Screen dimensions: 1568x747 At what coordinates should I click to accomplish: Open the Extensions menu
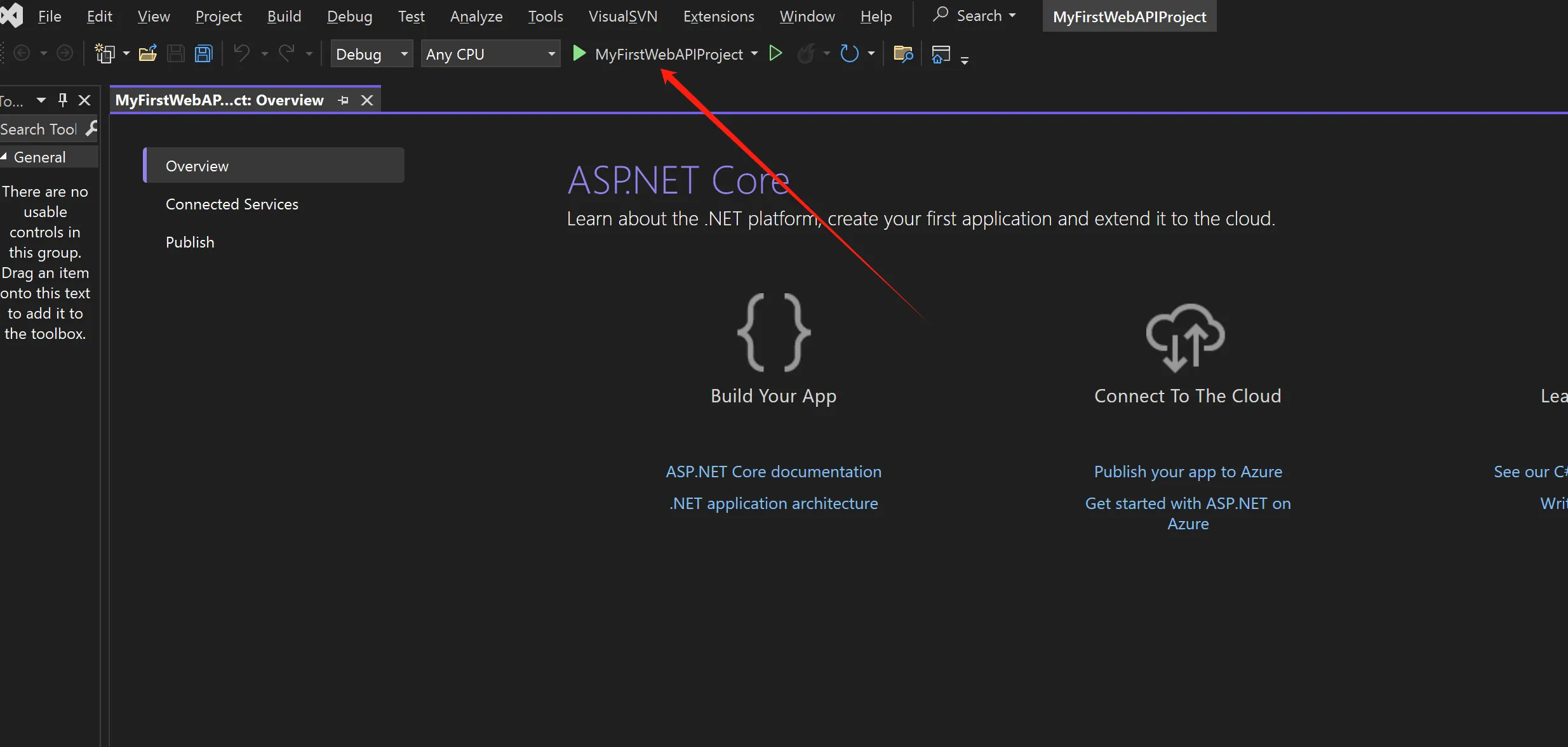point(718,16)
